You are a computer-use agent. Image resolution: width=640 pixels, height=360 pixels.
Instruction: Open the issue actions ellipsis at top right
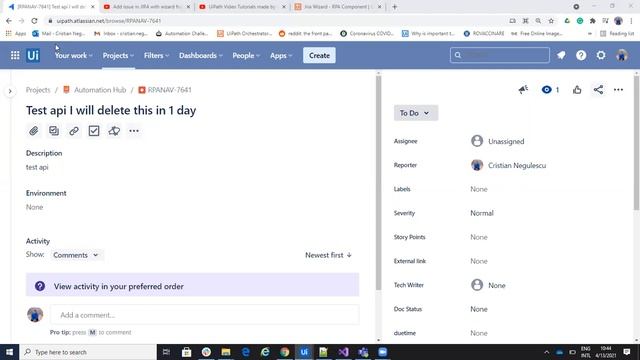[x=618, y=90]
